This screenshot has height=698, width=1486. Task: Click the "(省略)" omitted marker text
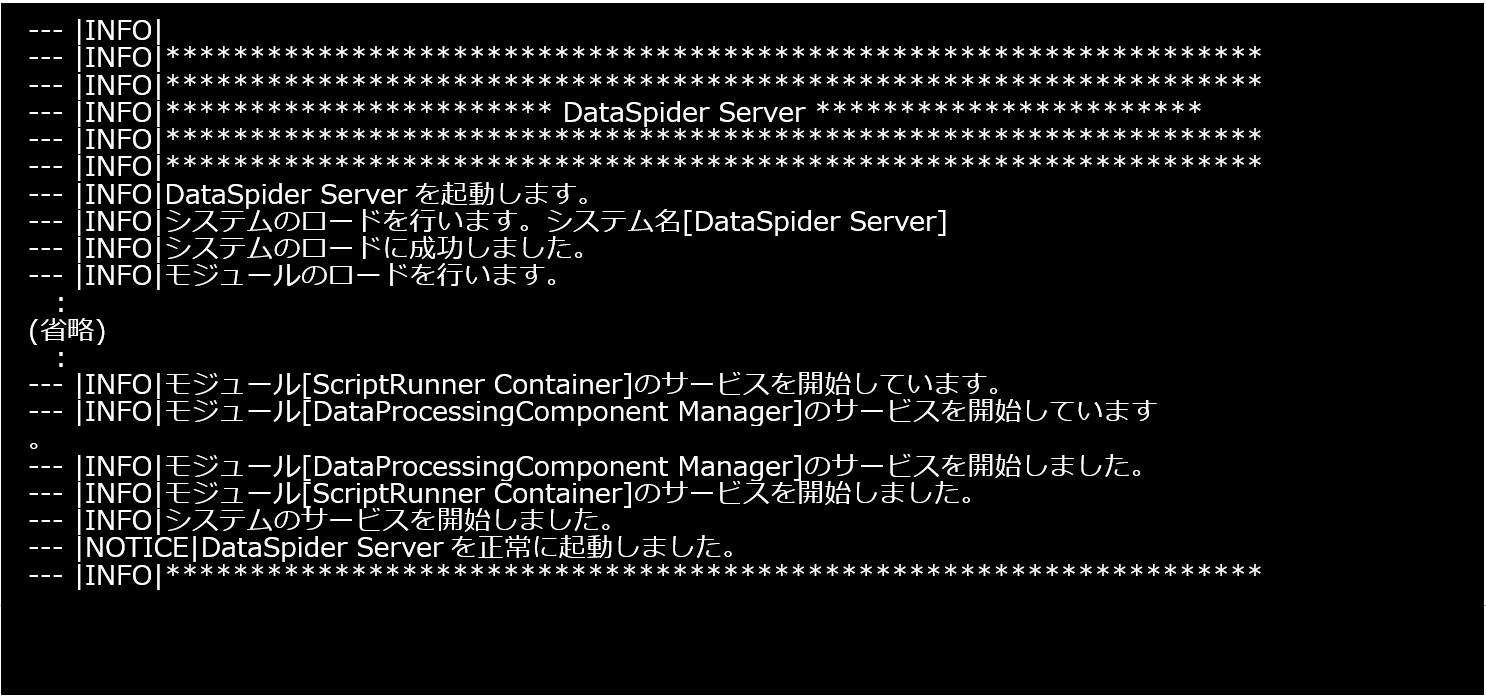click(68, 330)
